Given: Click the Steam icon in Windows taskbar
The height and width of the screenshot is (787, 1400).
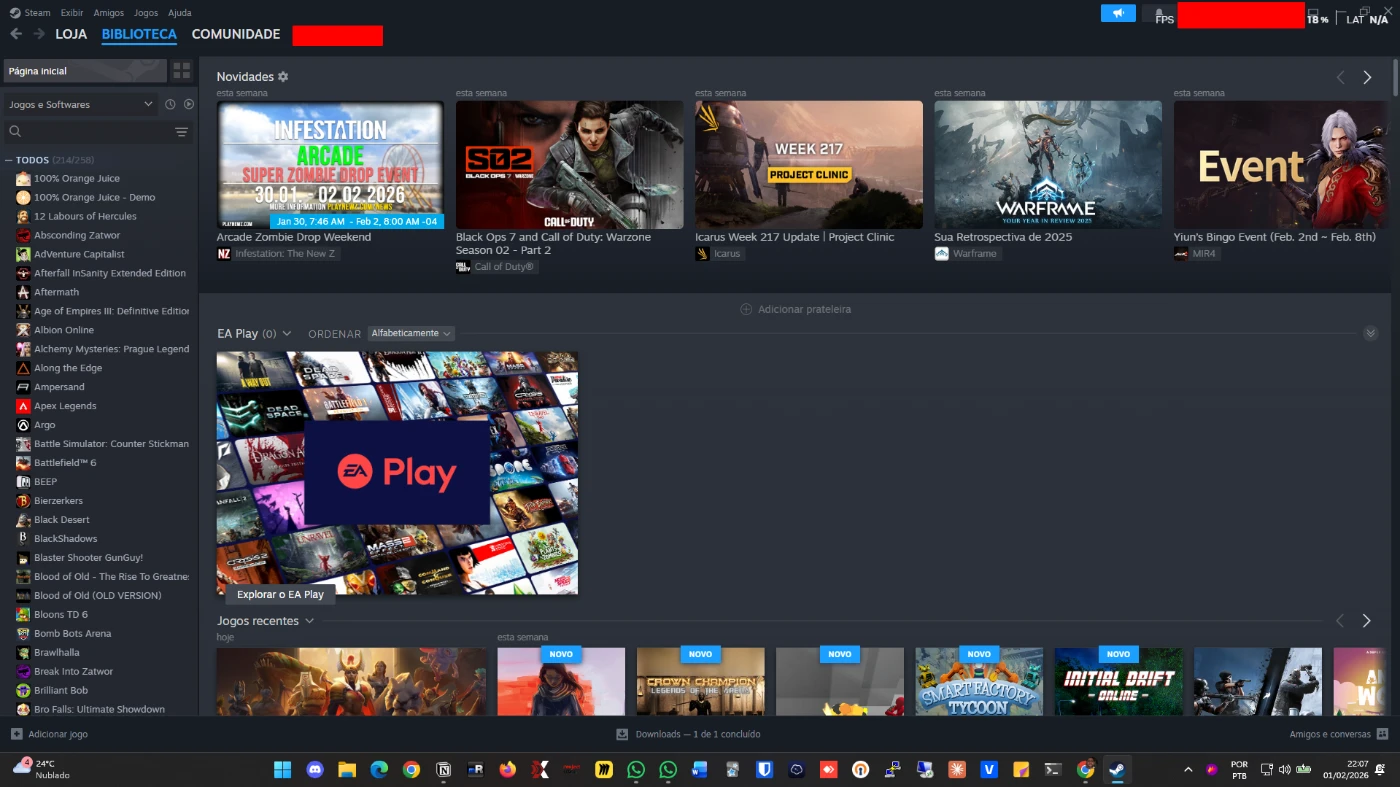Looking at the screenshot, I should click(1116, 770).
